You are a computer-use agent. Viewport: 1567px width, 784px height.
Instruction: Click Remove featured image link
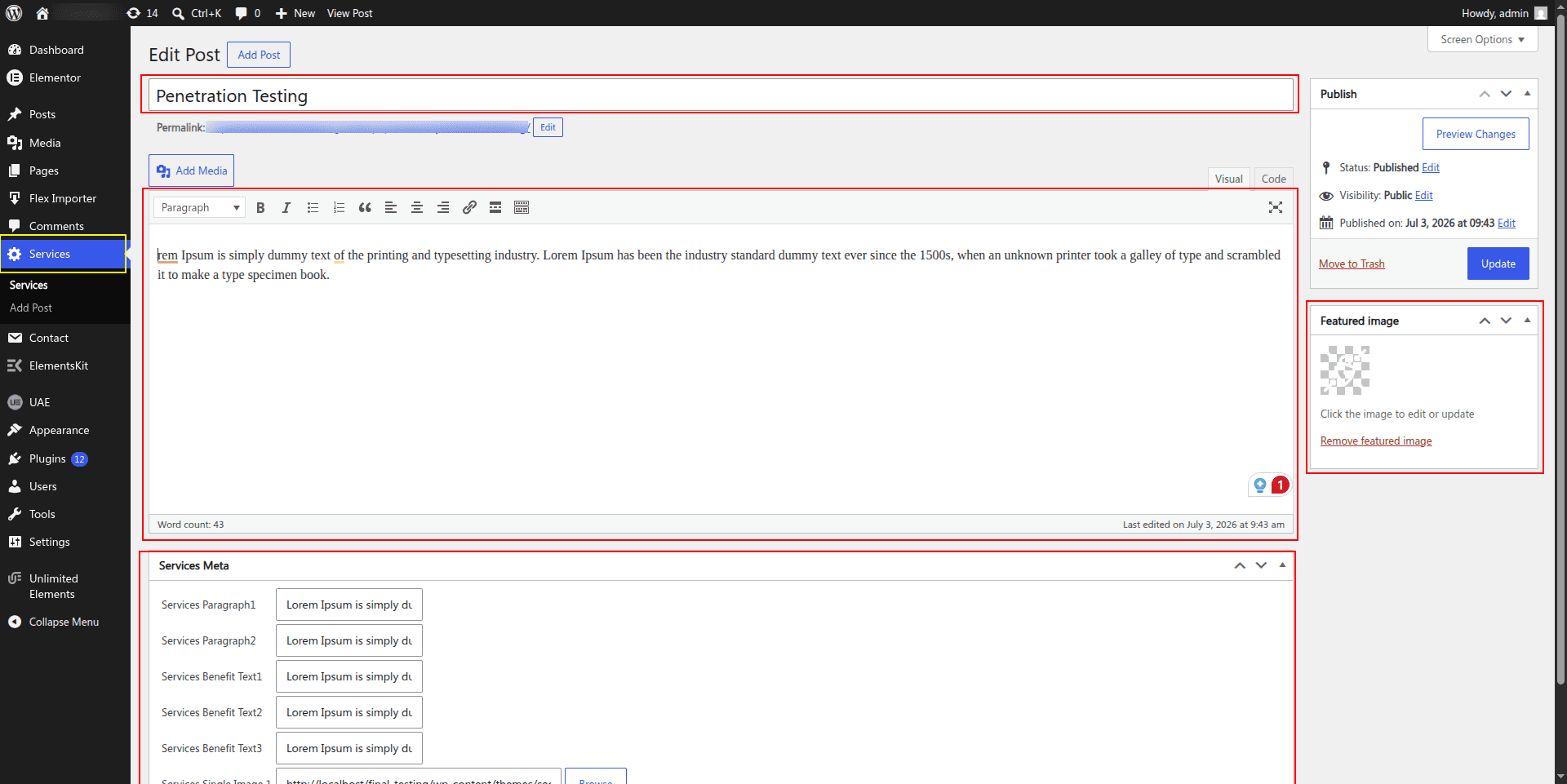(x=1376, y=441)
